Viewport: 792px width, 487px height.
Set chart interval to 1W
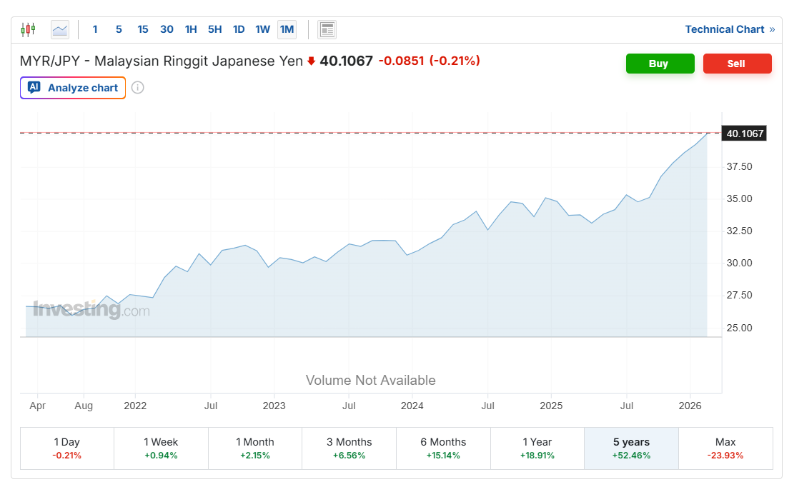pyautogui.click(x=262, y=29)
